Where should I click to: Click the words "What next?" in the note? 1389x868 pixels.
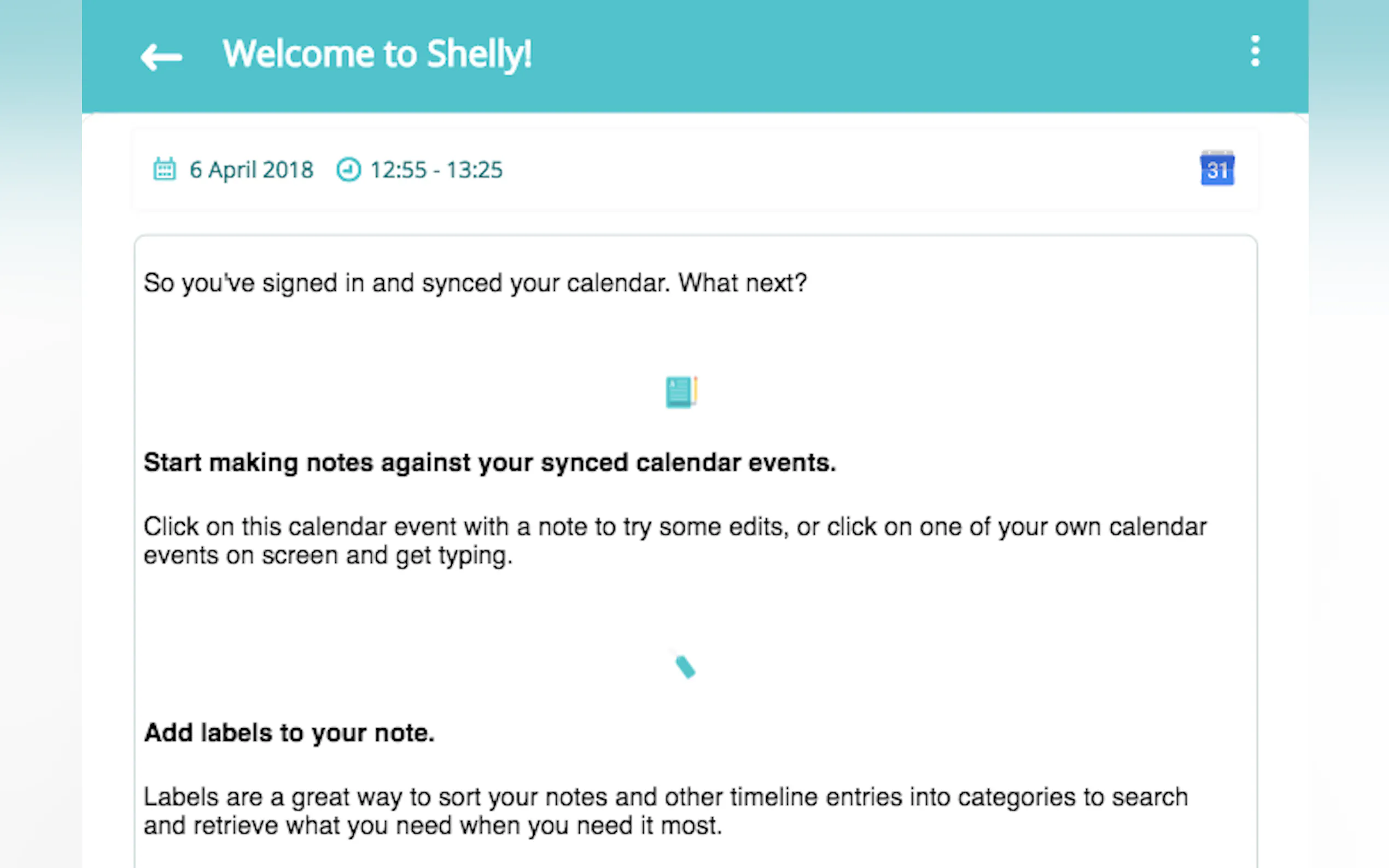(743, 283)
